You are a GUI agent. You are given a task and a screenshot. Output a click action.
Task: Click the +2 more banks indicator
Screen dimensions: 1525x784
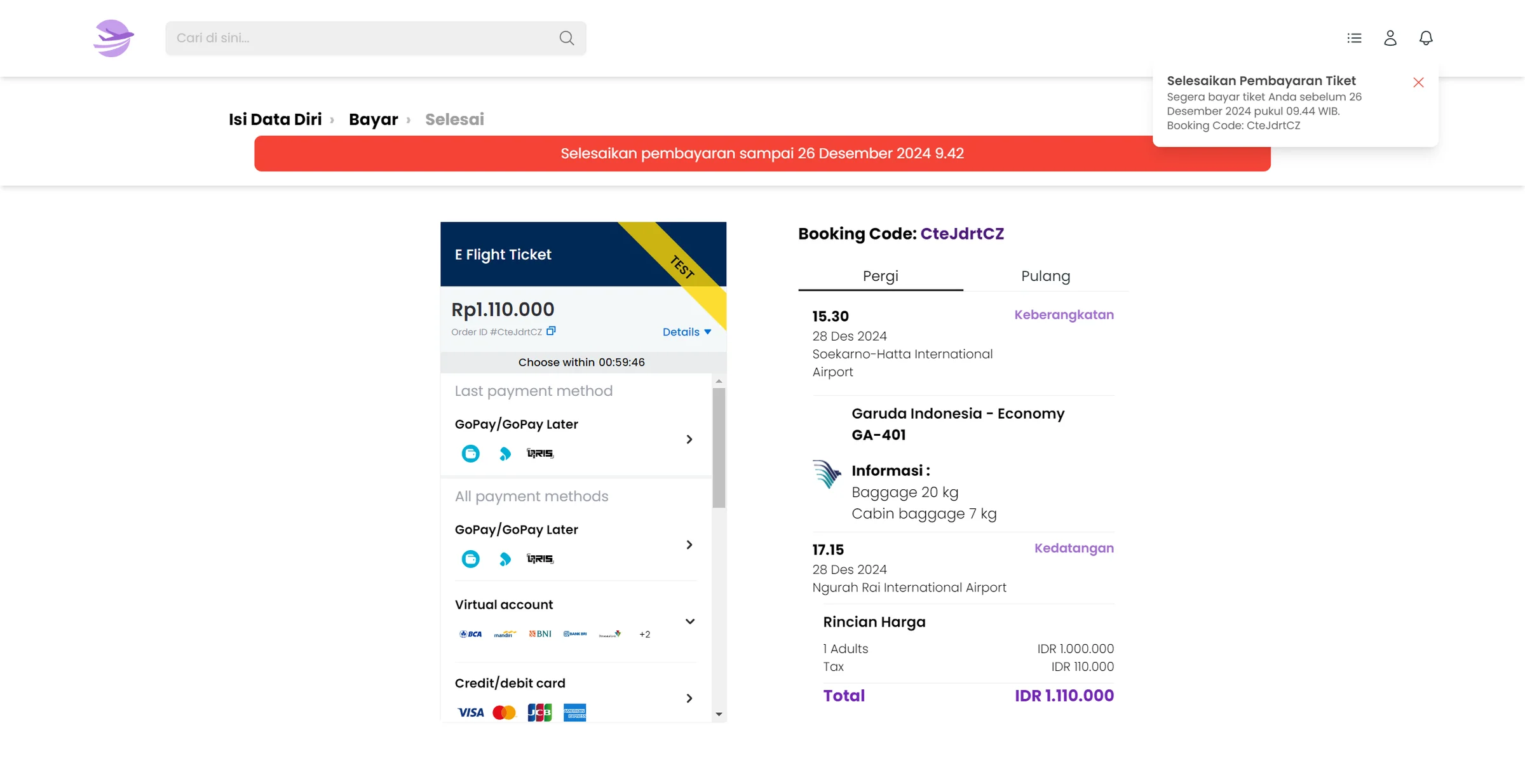(644, 634)
